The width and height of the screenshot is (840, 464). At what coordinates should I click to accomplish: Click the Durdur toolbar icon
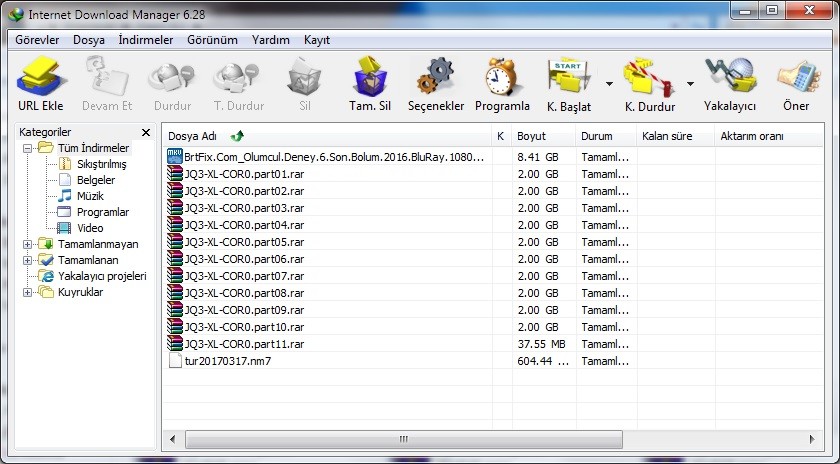click(x=172, y=78)
